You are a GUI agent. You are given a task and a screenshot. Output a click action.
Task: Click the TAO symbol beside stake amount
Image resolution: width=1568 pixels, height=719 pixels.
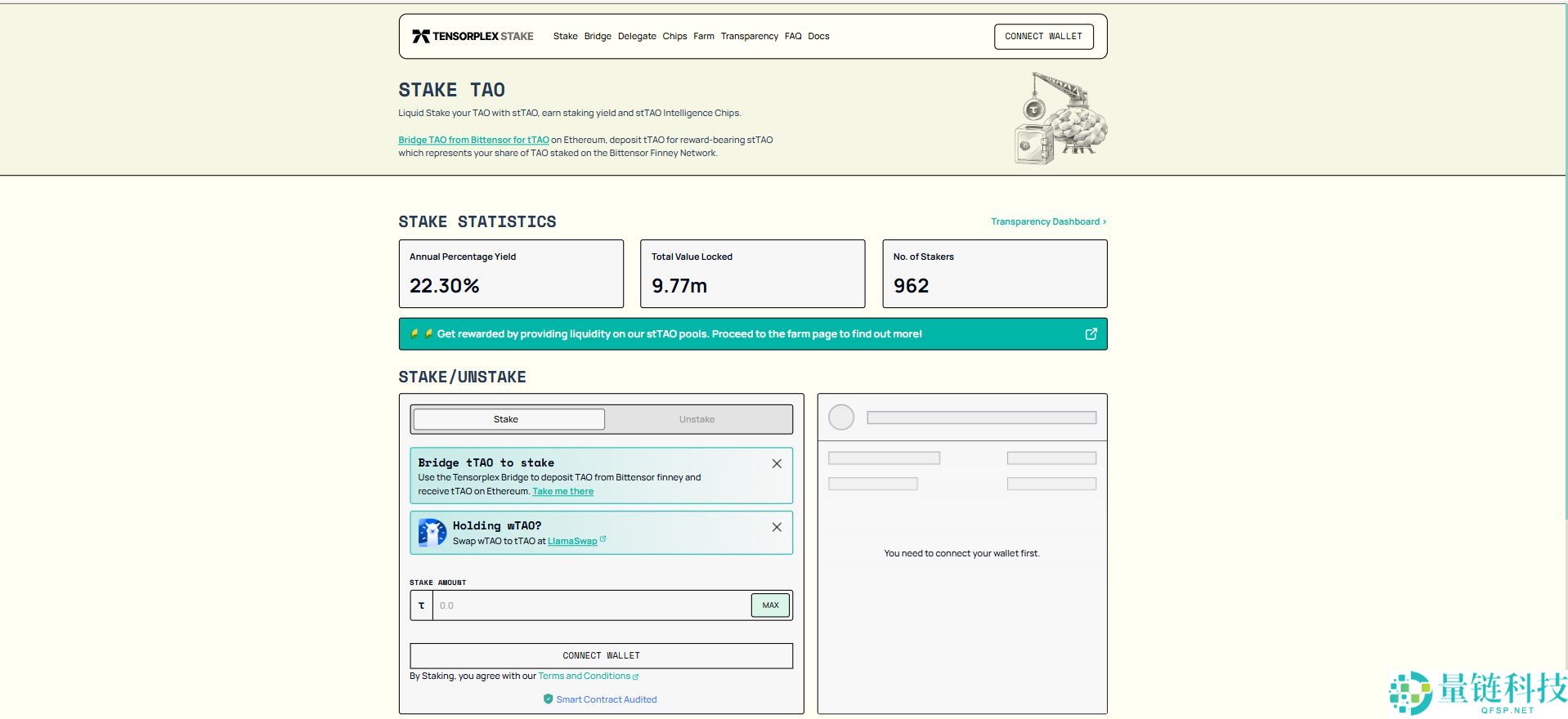[422, 606]
